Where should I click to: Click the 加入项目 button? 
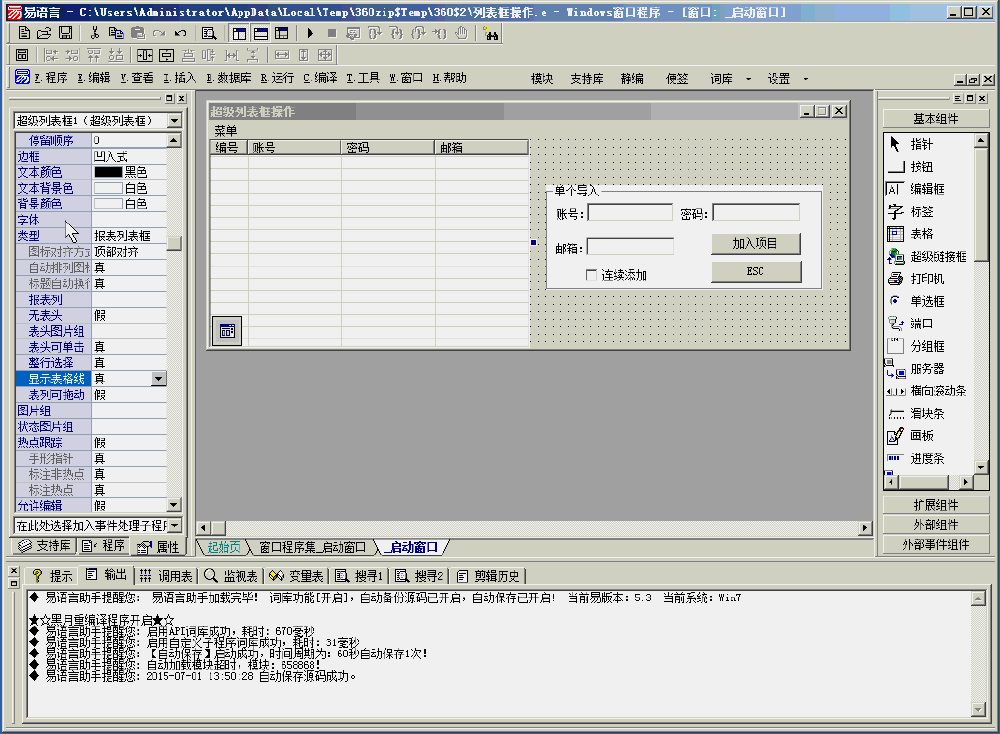coord(755,244)
